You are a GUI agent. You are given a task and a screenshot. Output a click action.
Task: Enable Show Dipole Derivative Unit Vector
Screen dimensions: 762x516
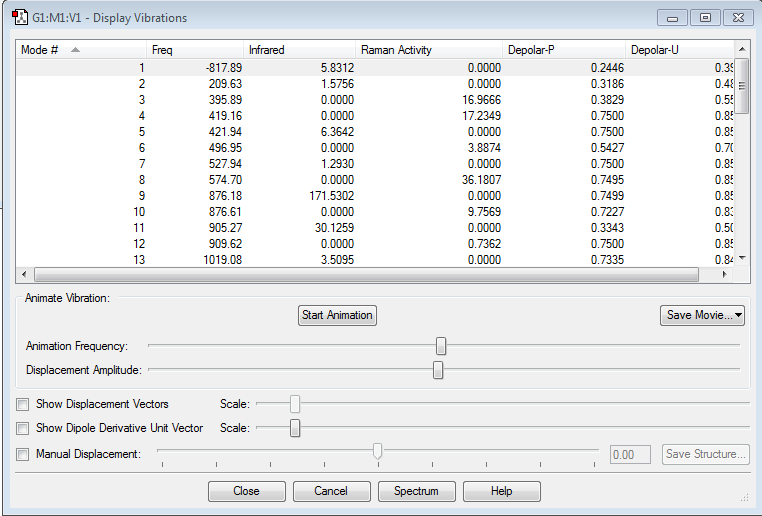22,428
